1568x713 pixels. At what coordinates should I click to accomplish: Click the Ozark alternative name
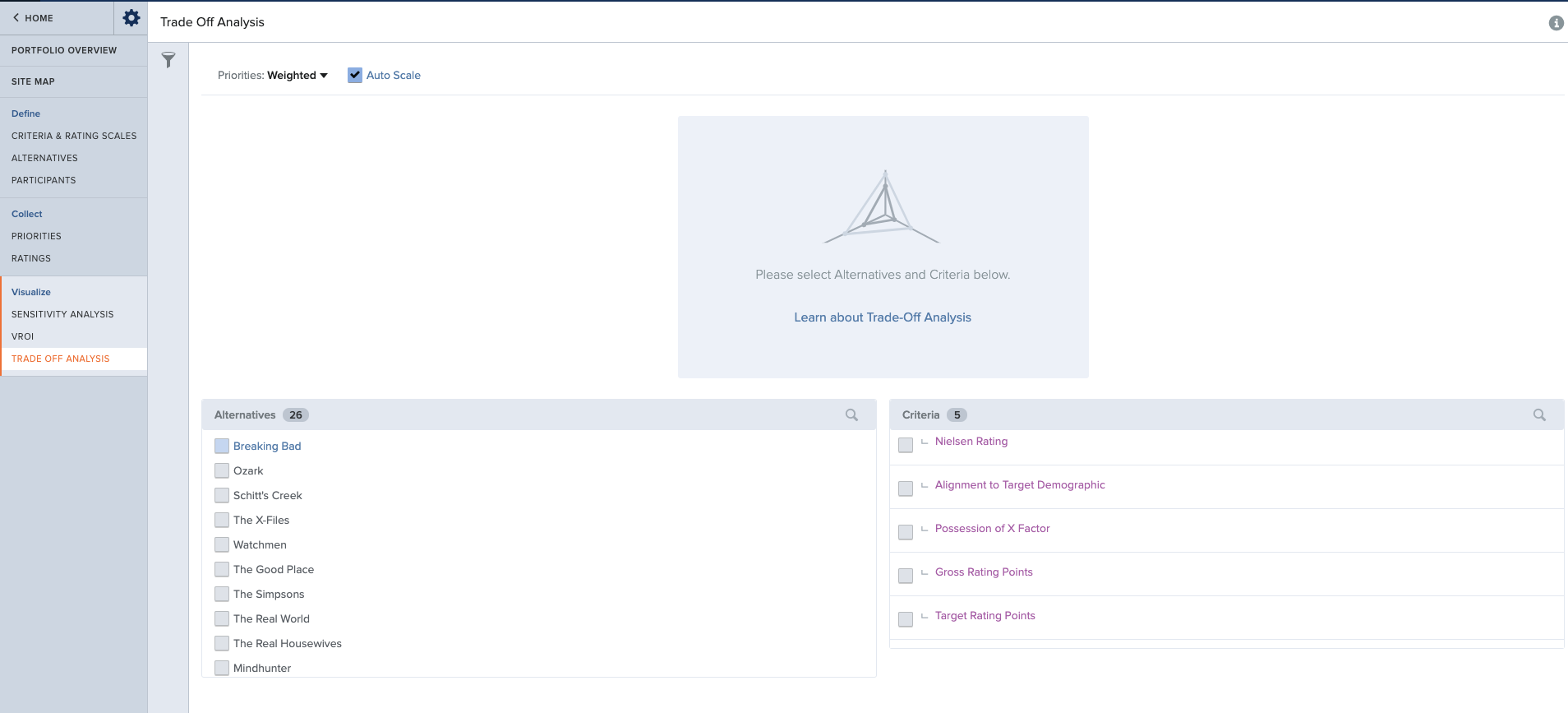[248, 470]
